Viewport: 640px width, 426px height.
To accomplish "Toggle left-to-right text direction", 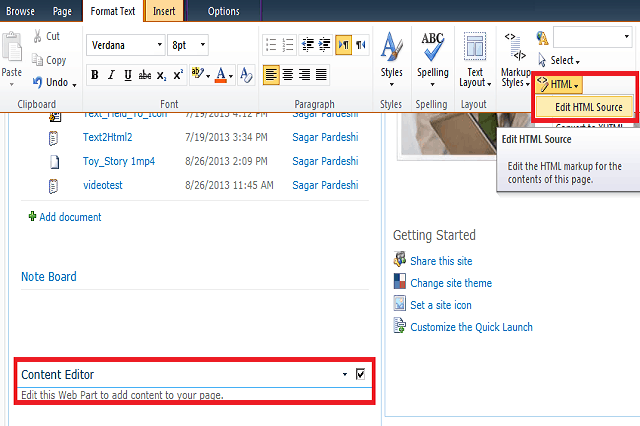I will [x=343, y=45].
